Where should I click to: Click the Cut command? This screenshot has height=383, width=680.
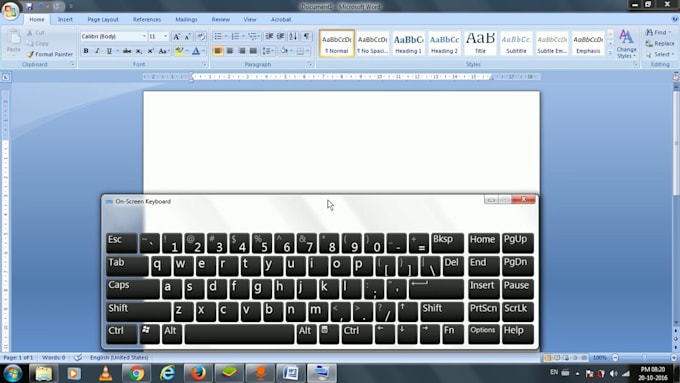(x=36, y=33)
